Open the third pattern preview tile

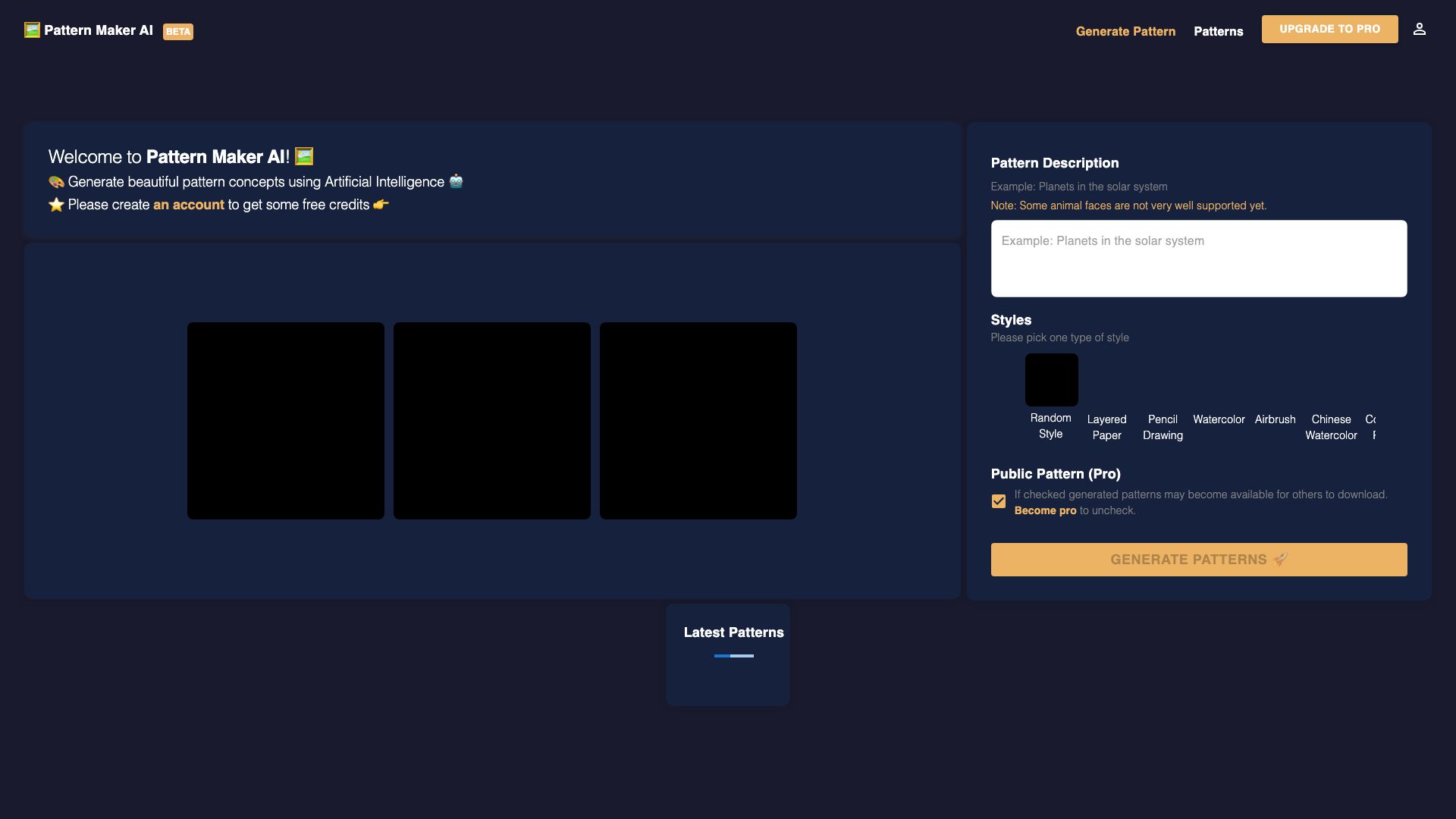pos(698,421)
